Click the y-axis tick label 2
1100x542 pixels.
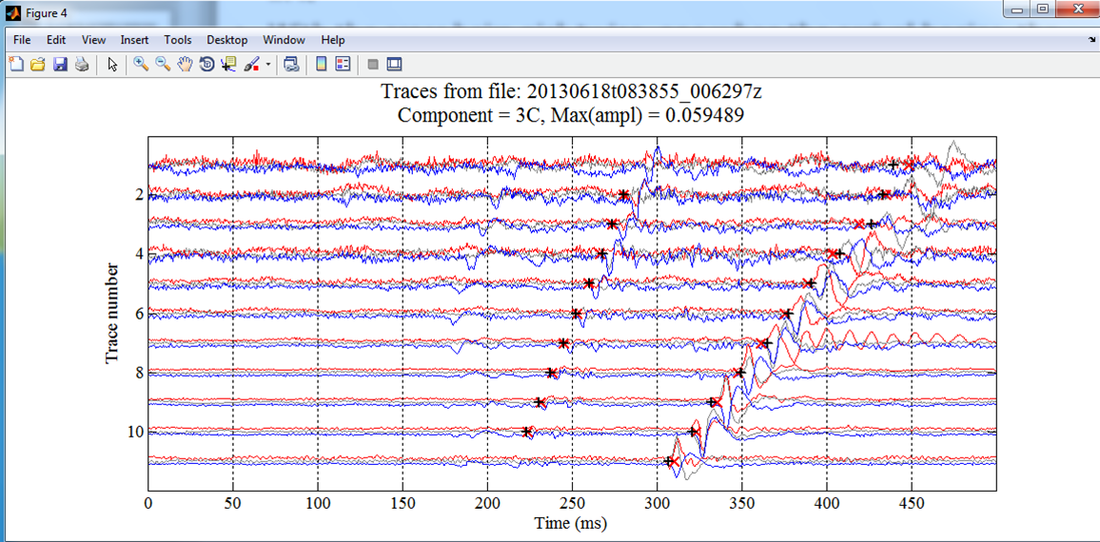140,194
